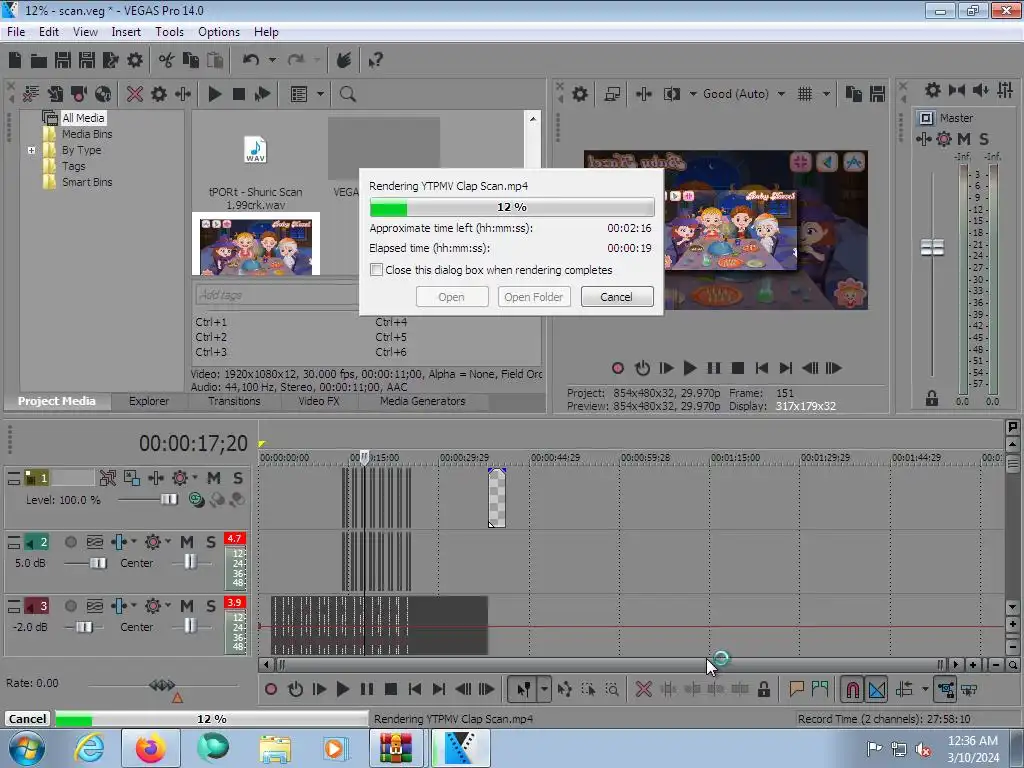Click the Insert Region icon in timeline toolbar
This screenshot has width=1024, height=768.
point(820,689)
